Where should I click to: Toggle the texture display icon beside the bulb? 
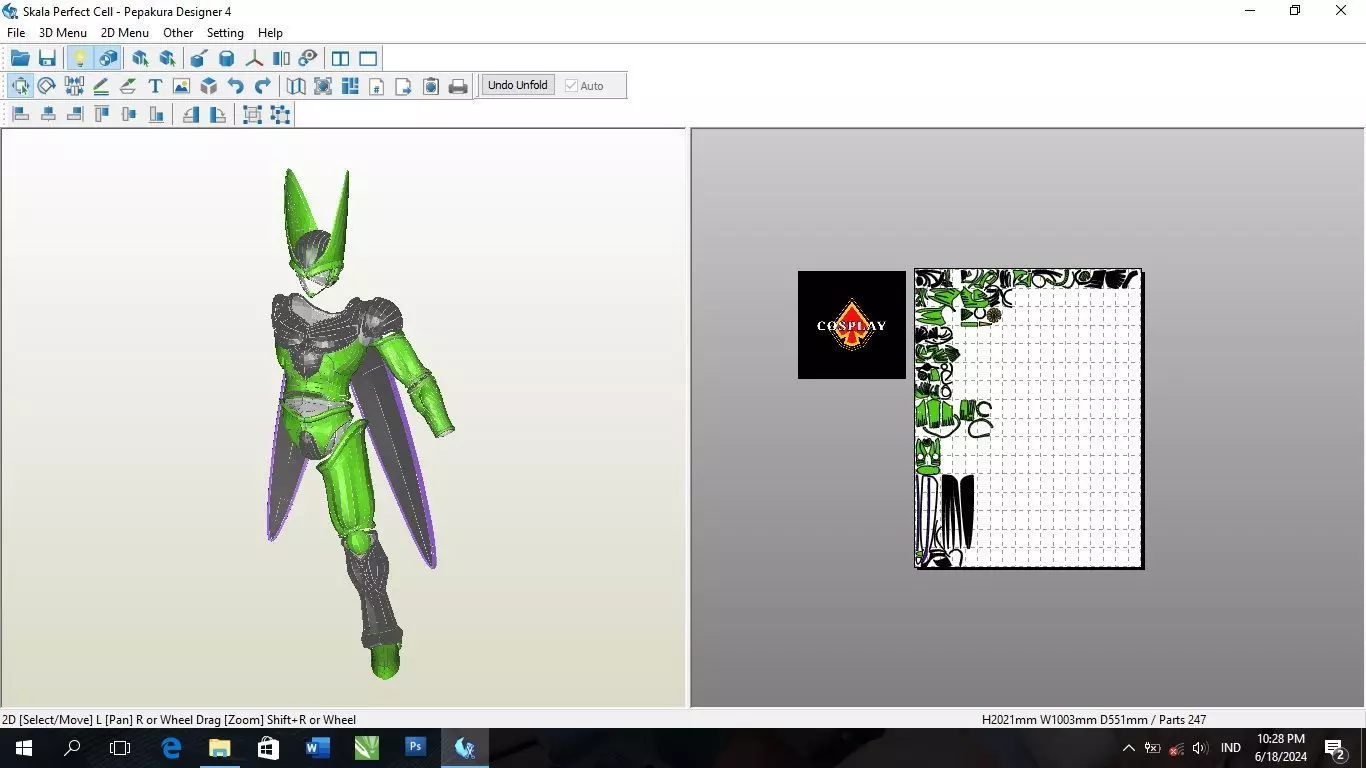click(x=108, y=58)
